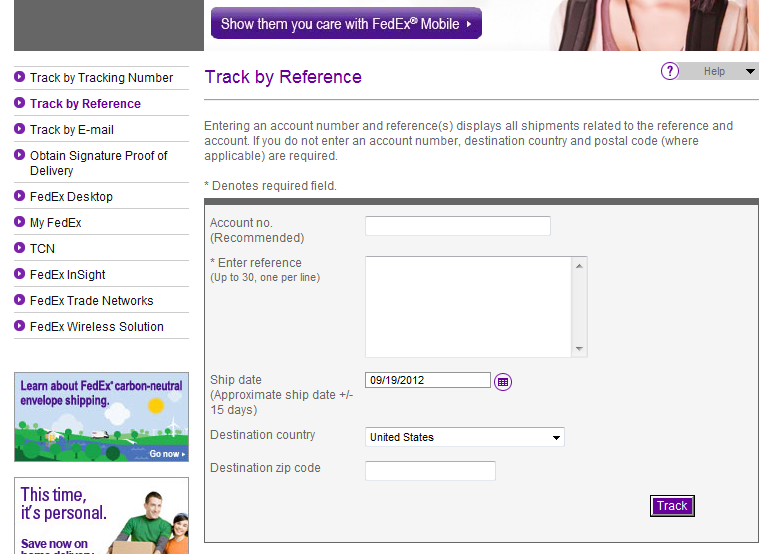Open FedEx Desktop link
Image resolution: width=774 pixels, height=554 pixels.
[x=71, y=197]
